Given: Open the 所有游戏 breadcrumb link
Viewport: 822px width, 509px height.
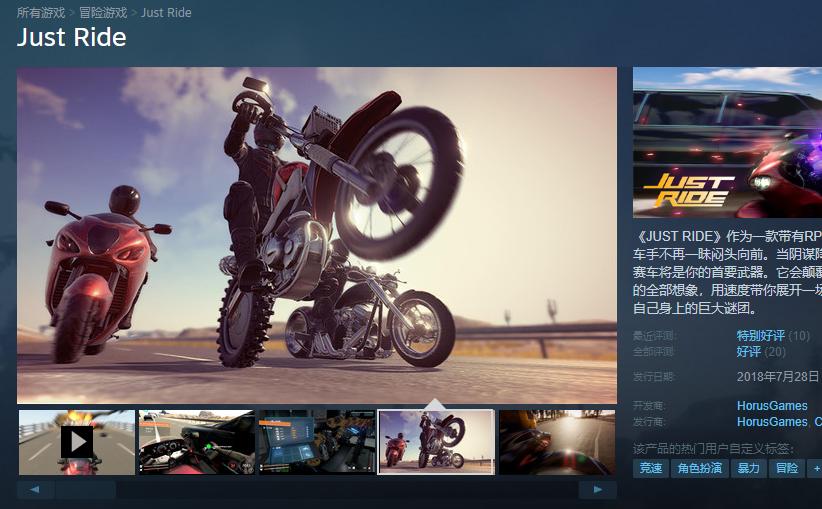Looking at the screenshot, I should [x=41, y=13].
